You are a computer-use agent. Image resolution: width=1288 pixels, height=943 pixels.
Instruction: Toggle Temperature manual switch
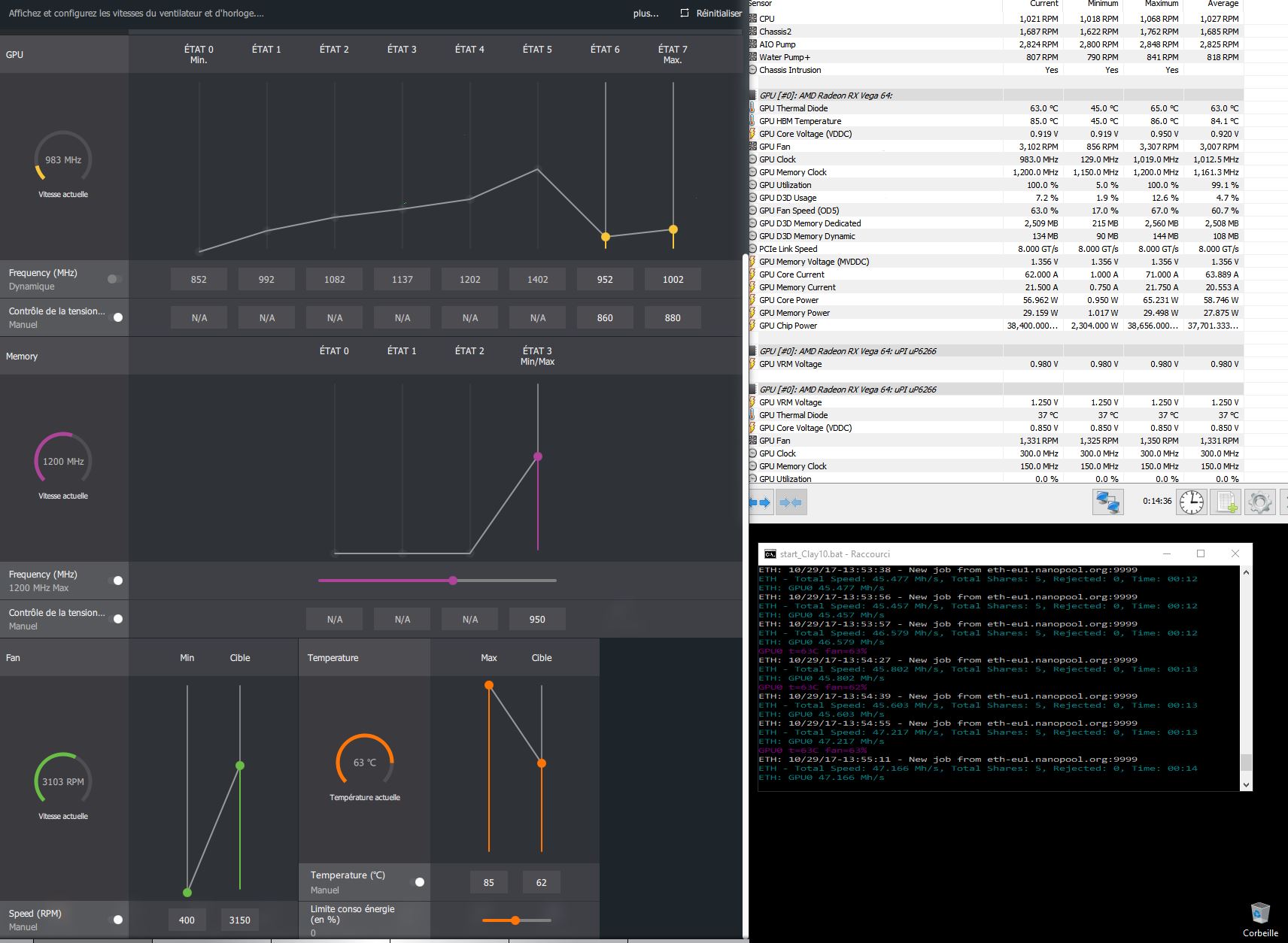(x=419, y=882)
